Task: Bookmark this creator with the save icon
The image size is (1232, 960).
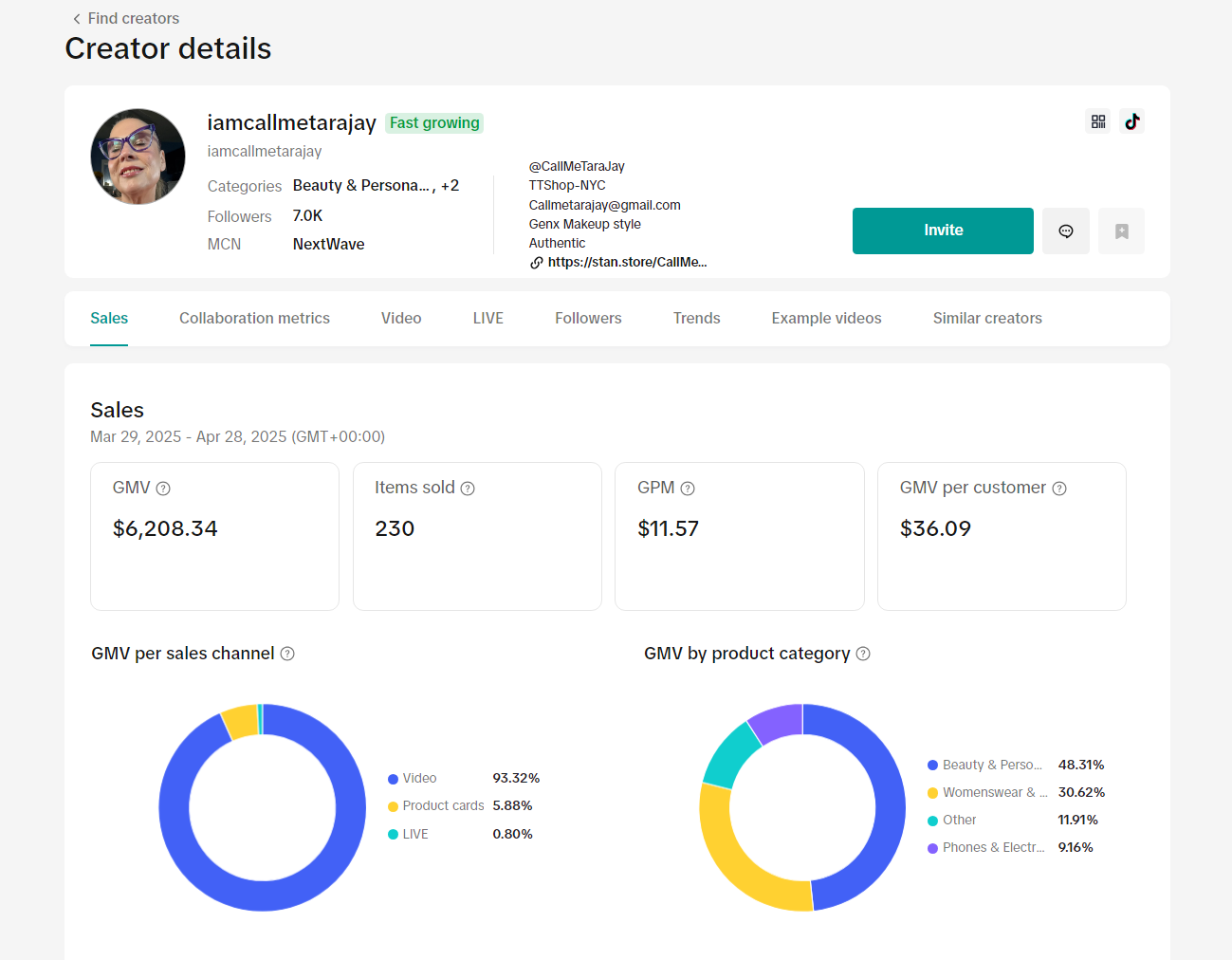Action: [x=1121, y=231]
